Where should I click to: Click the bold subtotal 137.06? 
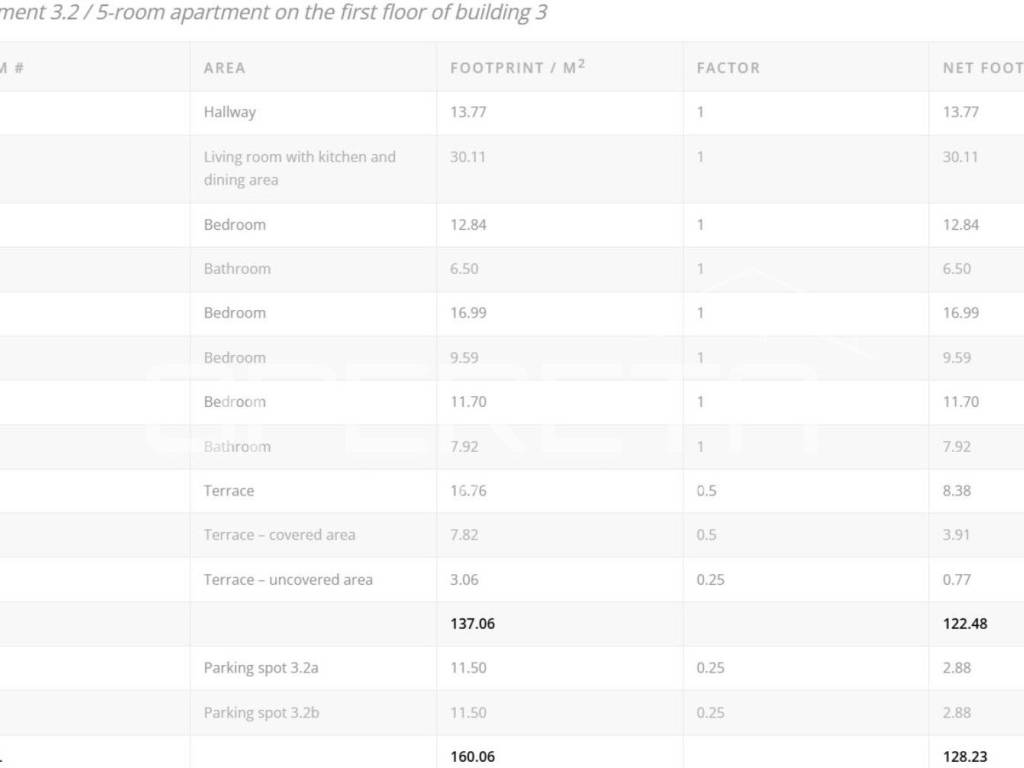[x=472, y=623]
